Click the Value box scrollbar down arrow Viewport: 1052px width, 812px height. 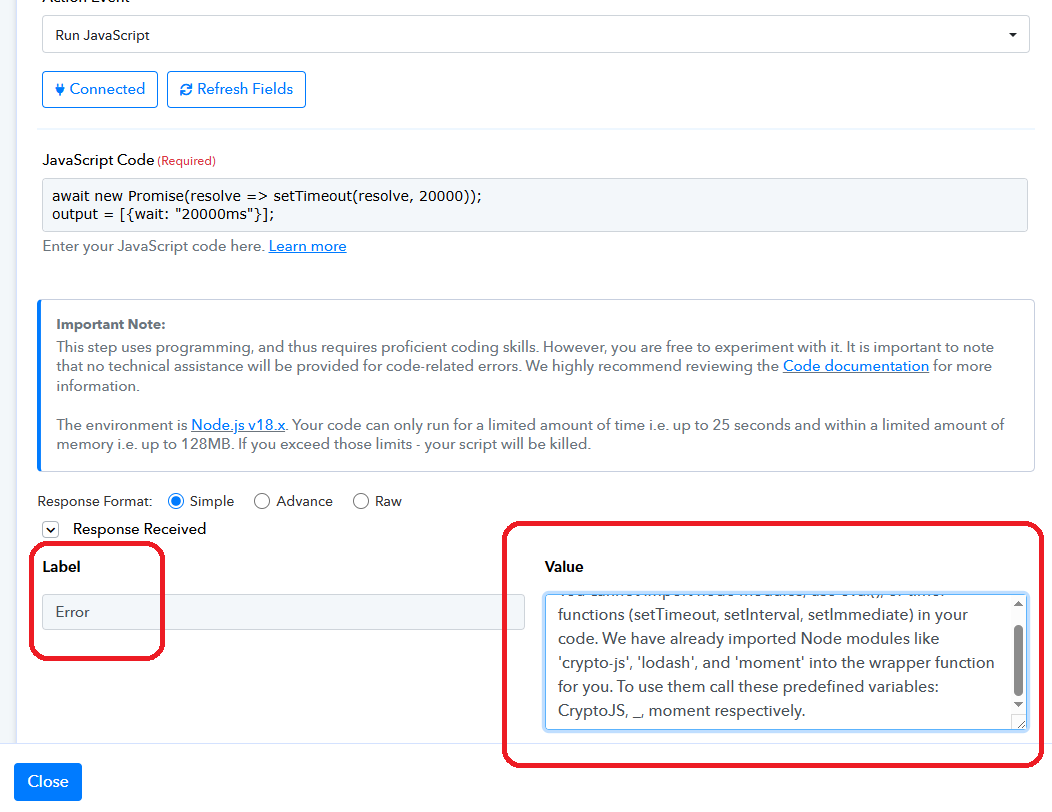point(1018,705)
